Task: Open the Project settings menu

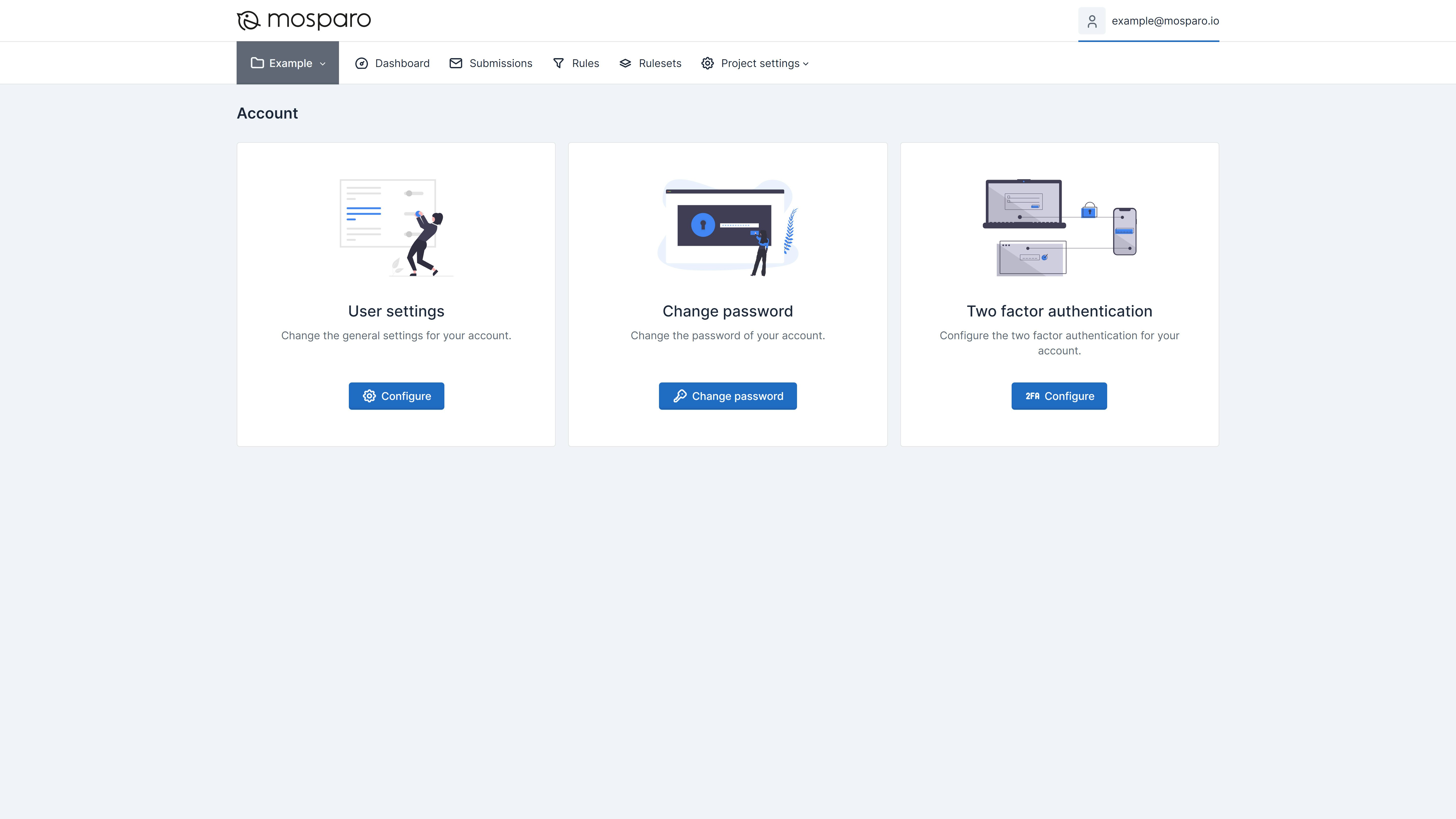Action: pos(755,63)
